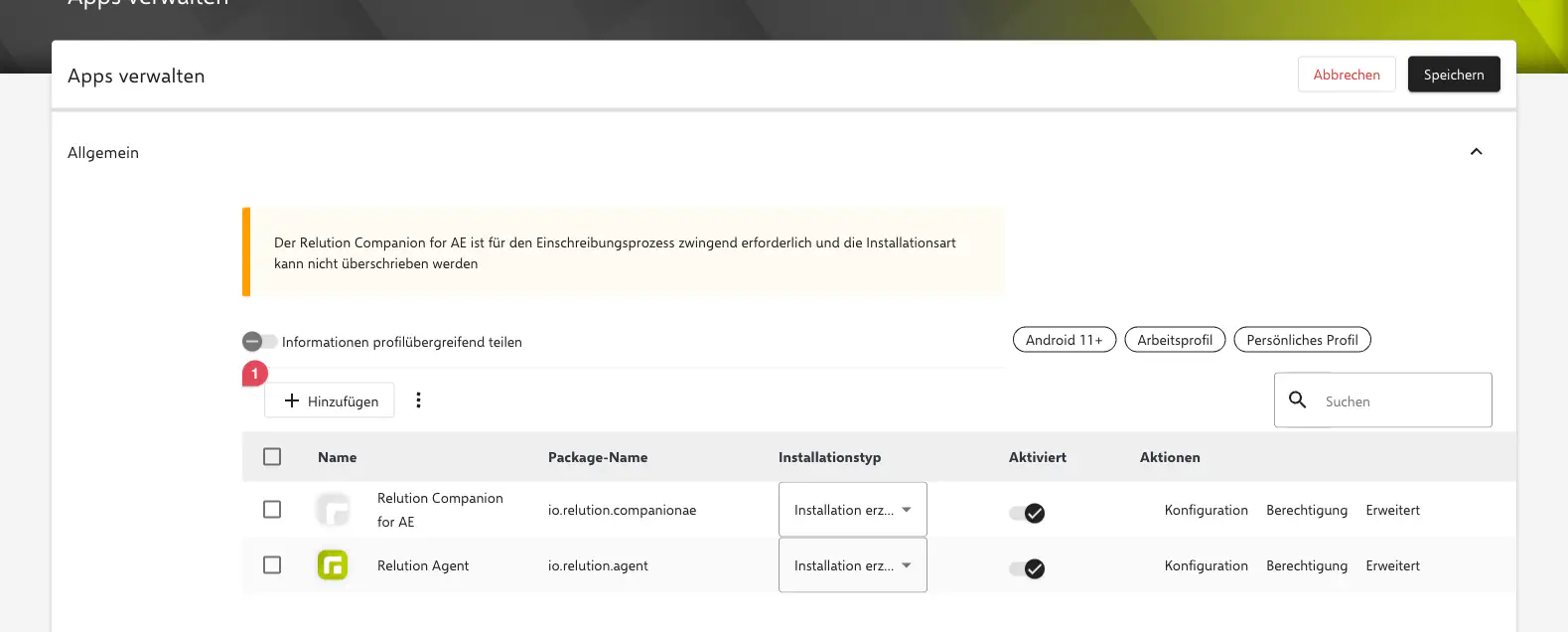Screen dimensions: 1568x632
Task: Open Erweitert for Relution Agent row
Action: pos(1392,565)
